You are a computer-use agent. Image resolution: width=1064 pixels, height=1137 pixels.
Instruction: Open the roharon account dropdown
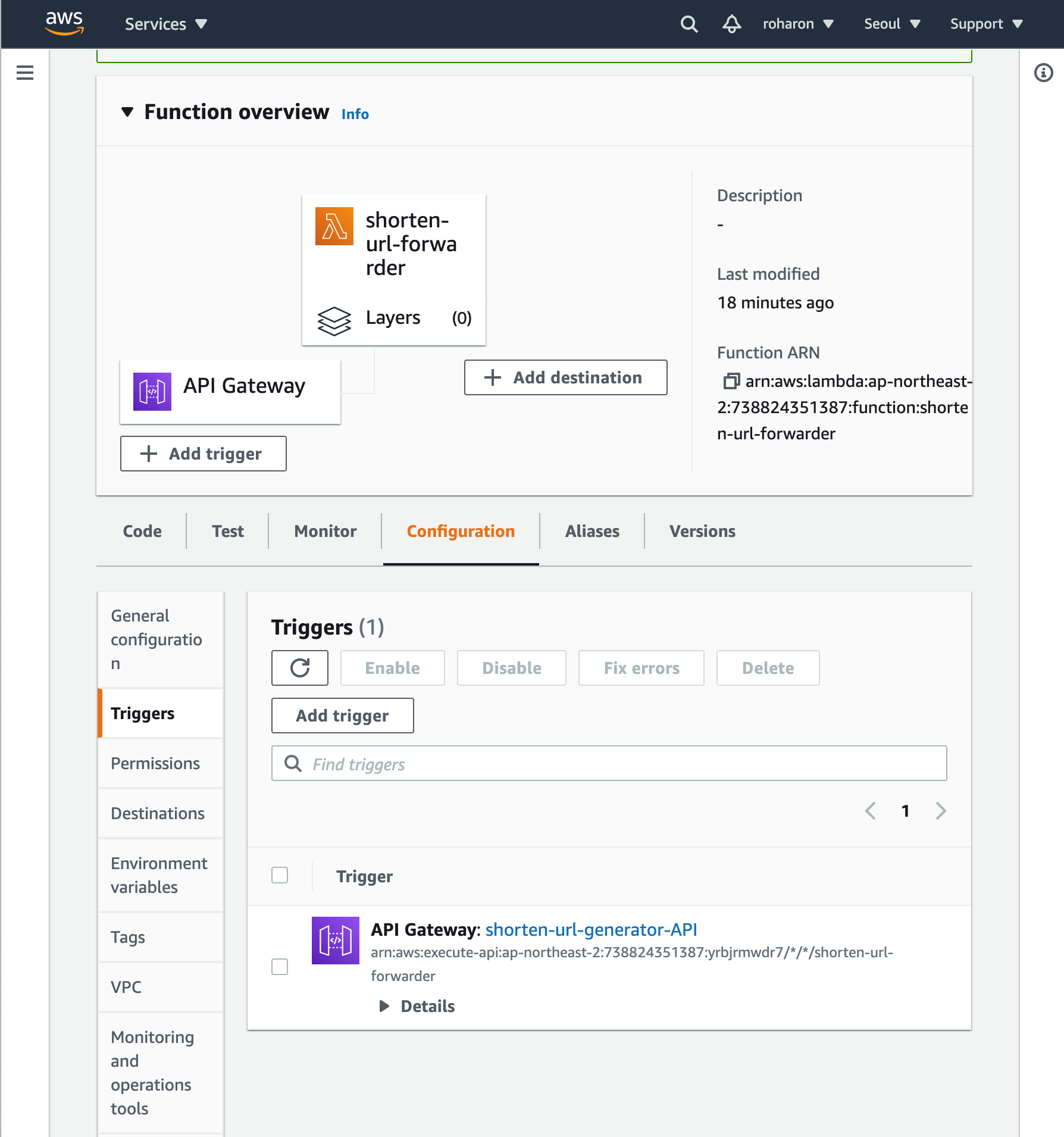coord(798,24)
